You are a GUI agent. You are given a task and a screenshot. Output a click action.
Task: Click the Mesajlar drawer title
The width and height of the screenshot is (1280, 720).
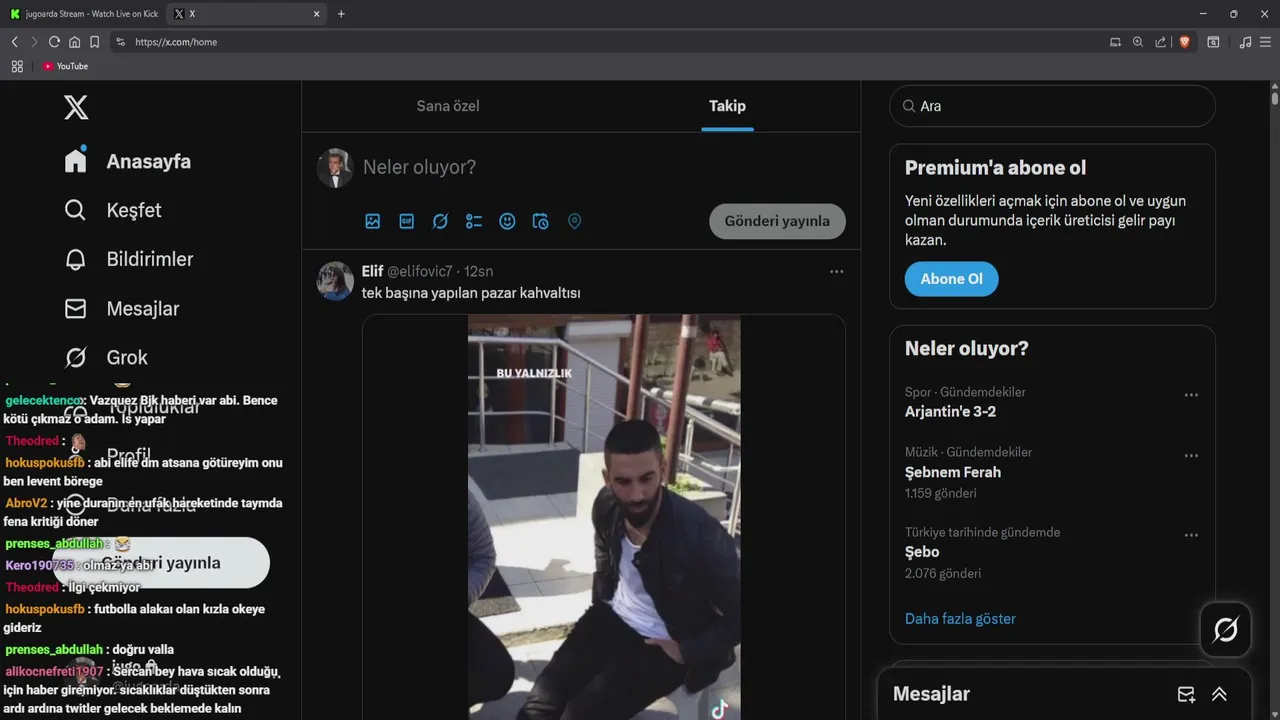coord(931,694)
